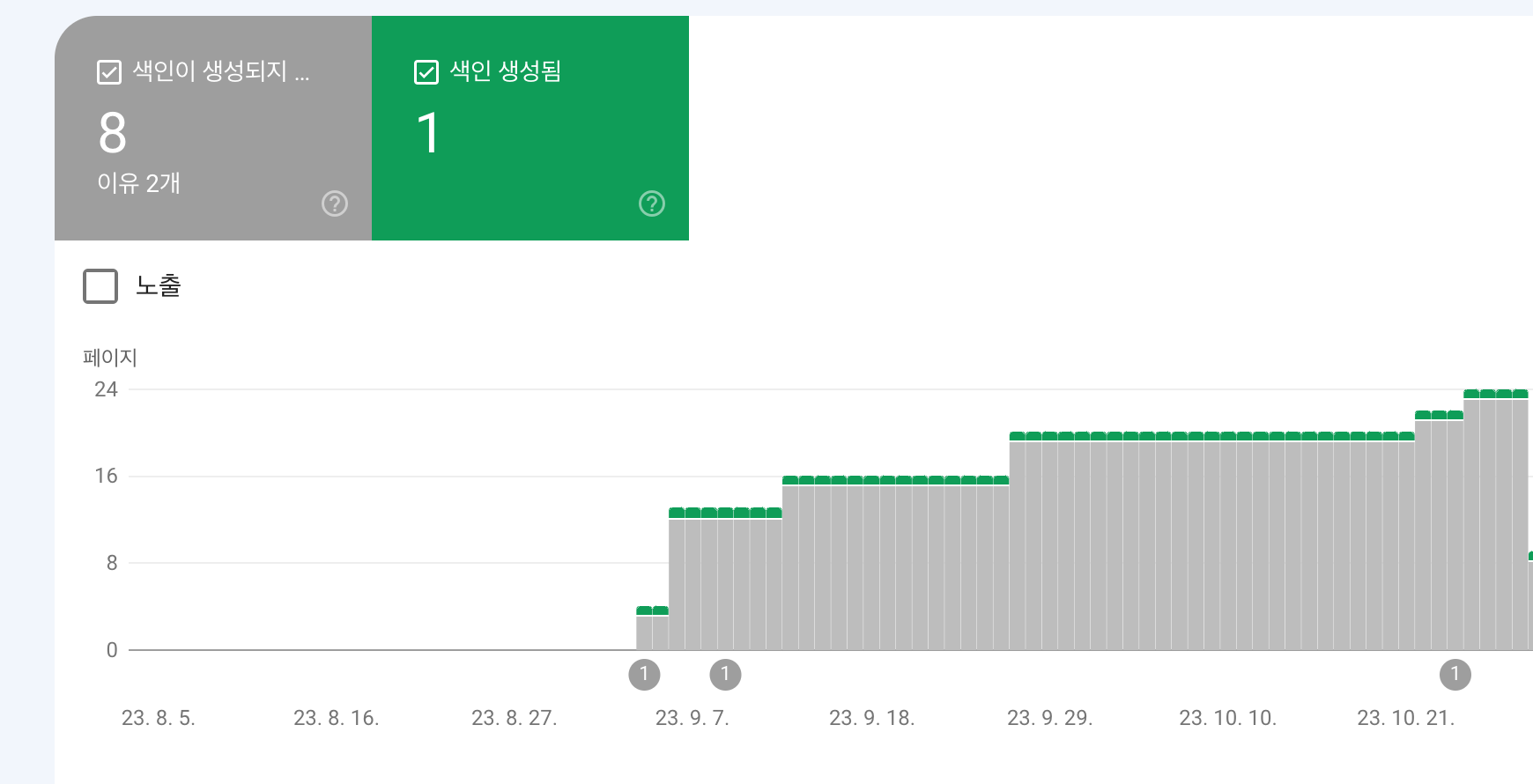Select the green 색인 생성됨 card
1533x784 pixels.
pyautogui.click(x=530, y=128)
